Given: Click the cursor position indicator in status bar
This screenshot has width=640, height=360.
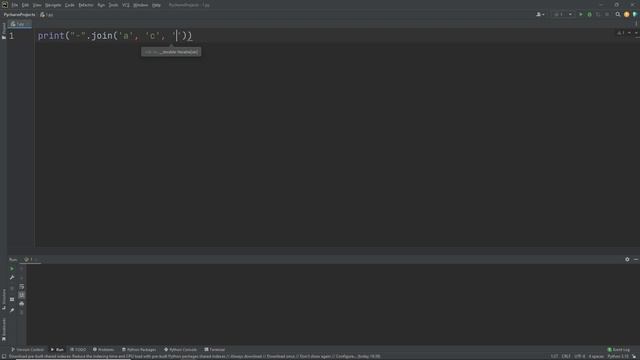Looking at the screenshot, I should (554, 357).
